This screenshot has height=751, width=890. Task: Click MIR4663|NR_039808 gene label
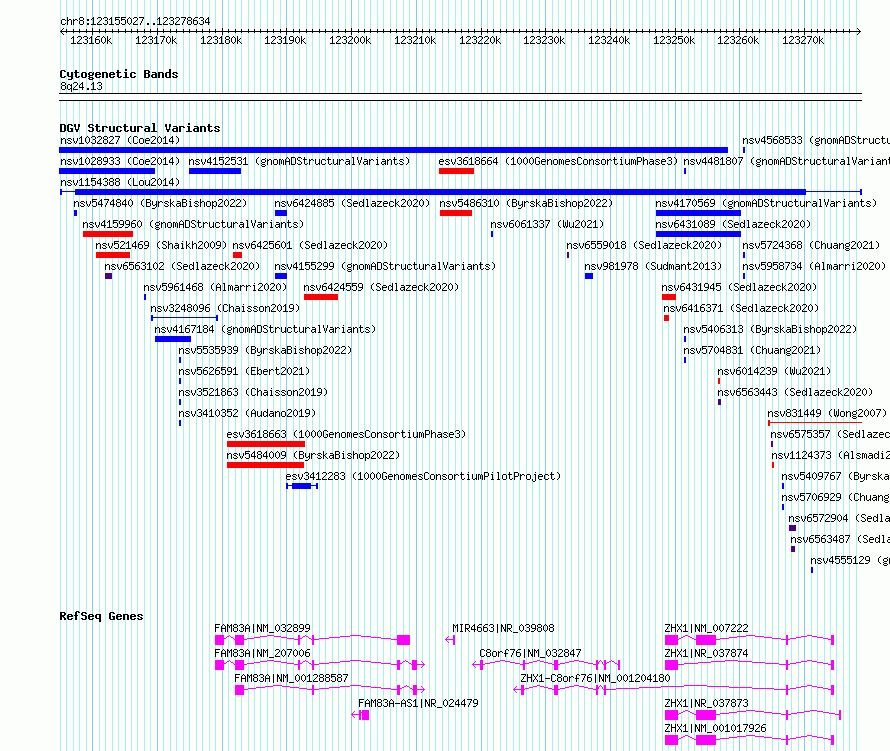point(503,628)
